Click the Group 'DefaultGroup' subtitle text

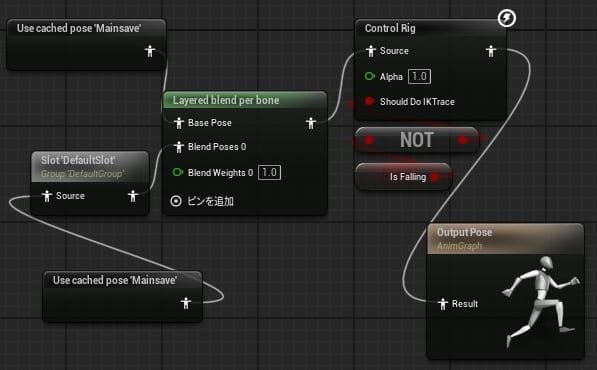[x=82, y=174]
